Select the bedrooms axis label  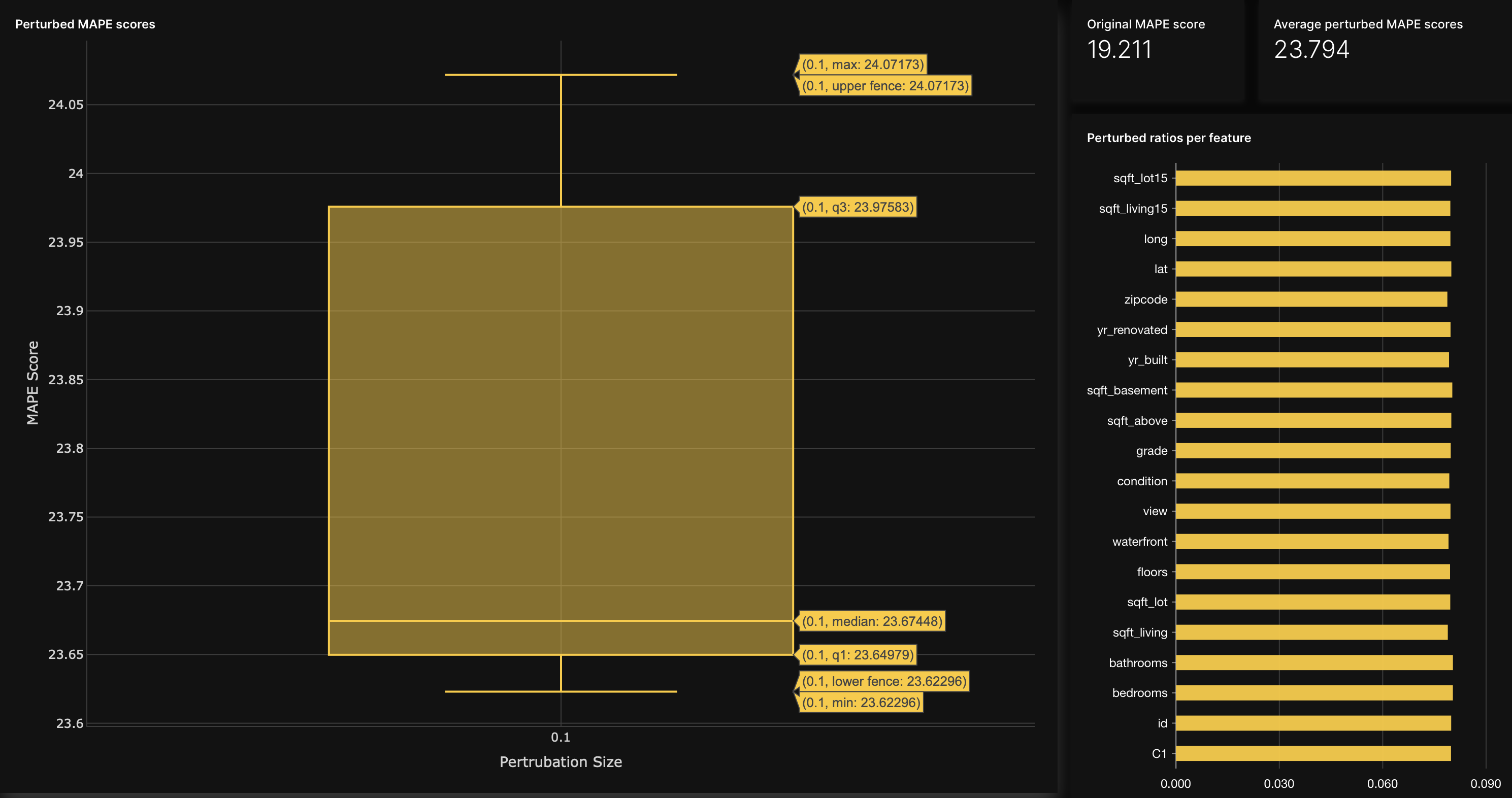1139,692
